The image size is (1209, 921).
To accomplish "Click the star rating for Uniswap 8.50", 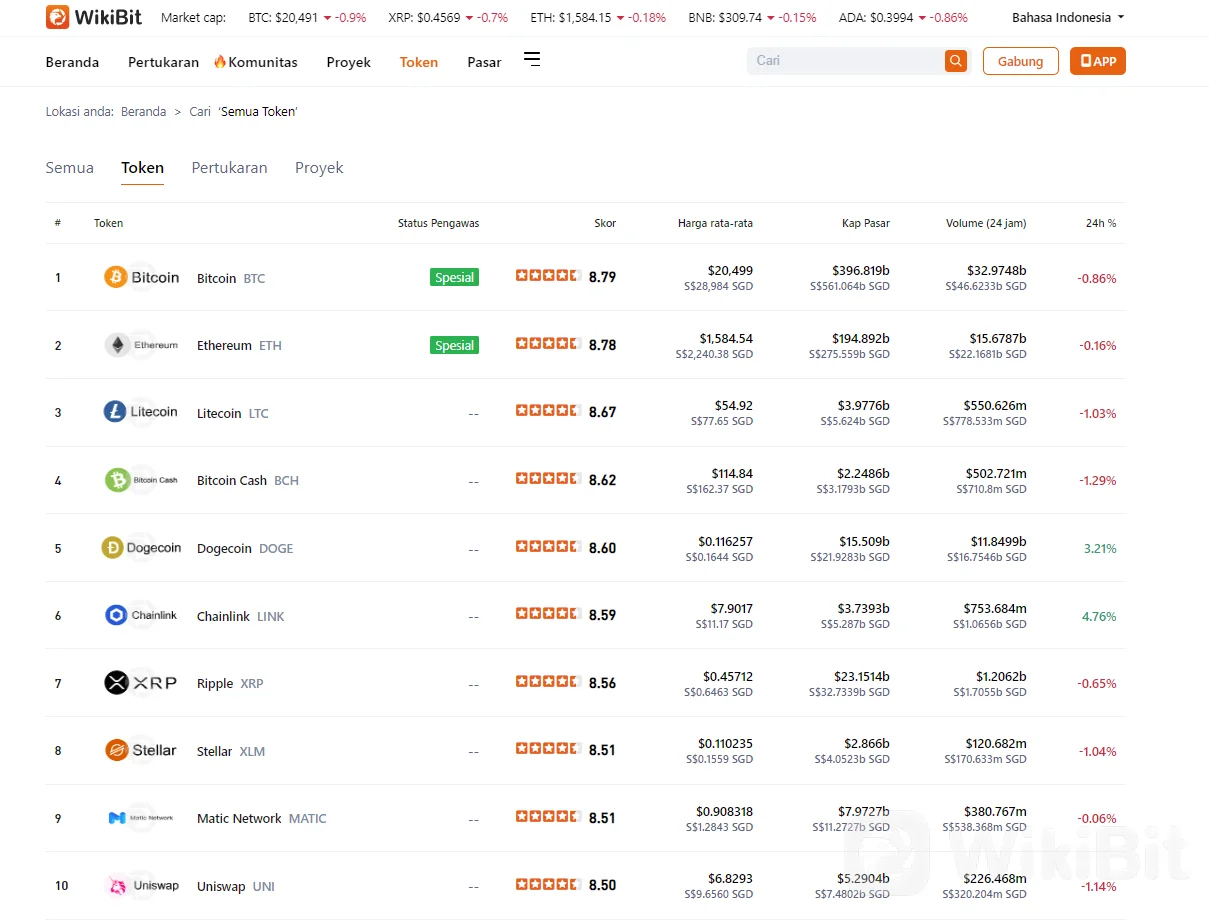I will [548, 885].
